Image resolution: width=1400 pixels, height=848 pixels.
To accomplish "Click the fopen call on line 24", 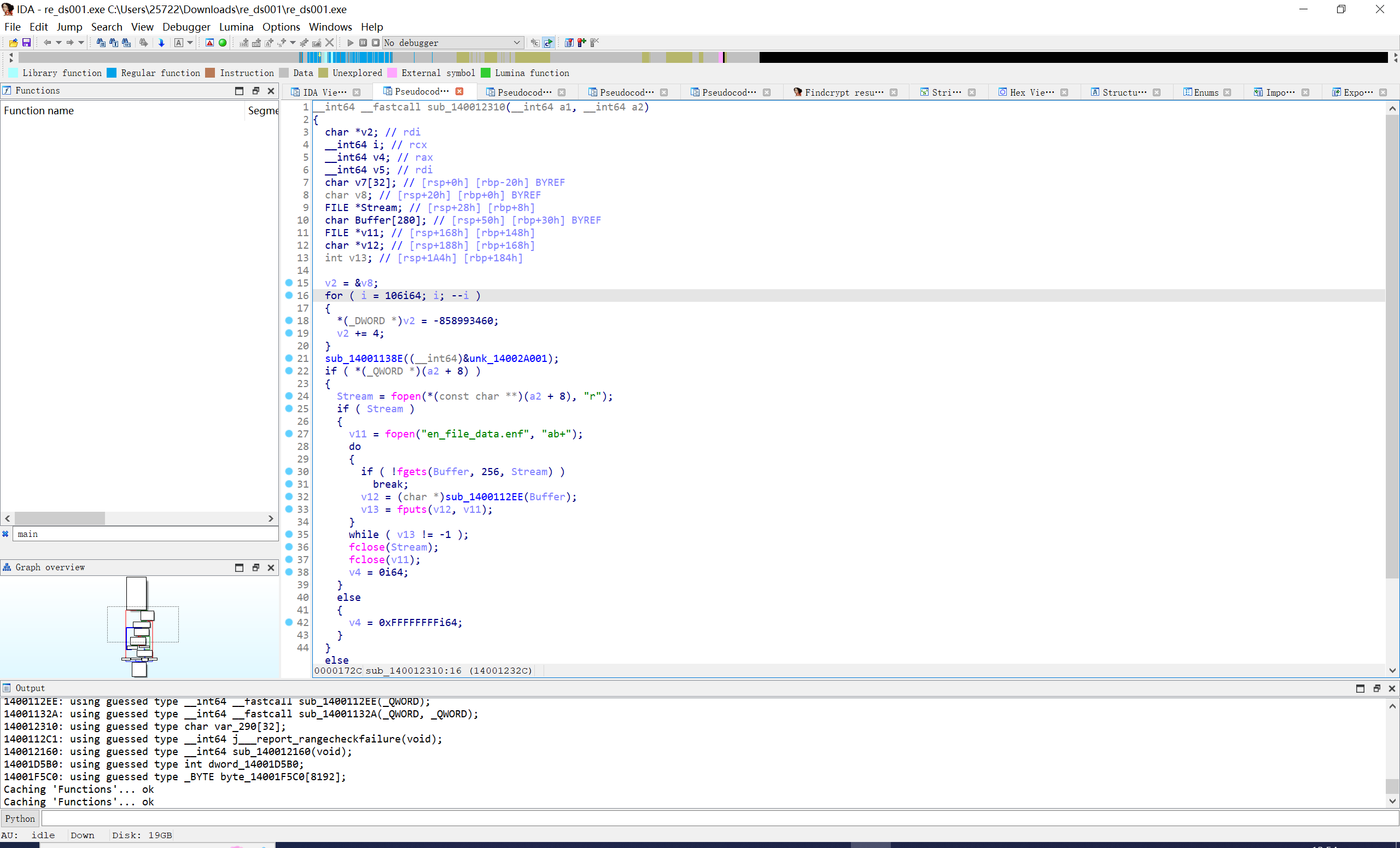I will (406, 396).
